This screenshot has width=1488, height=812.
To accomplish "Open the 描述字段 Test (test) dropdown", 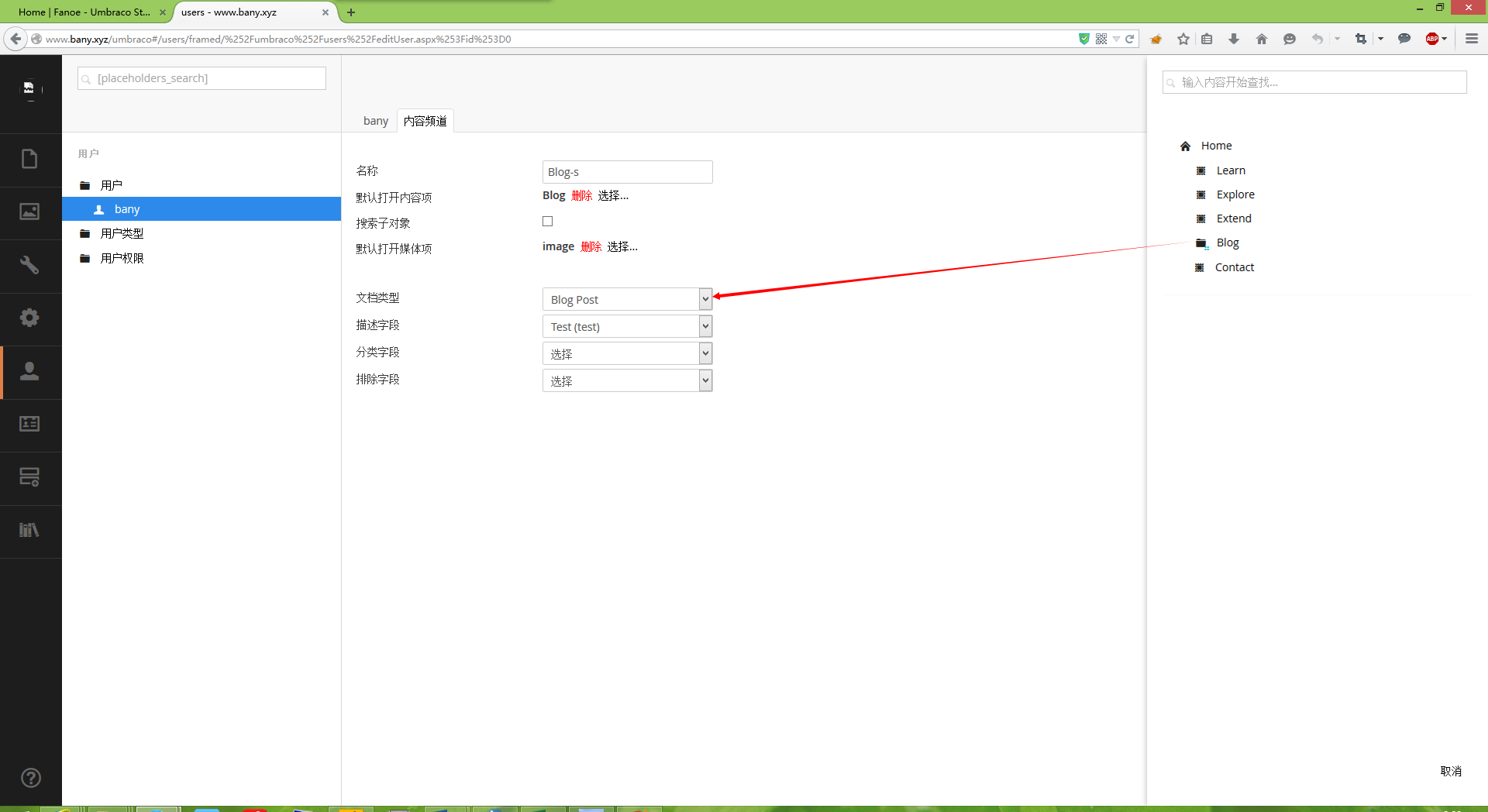I will pos(627,326).
